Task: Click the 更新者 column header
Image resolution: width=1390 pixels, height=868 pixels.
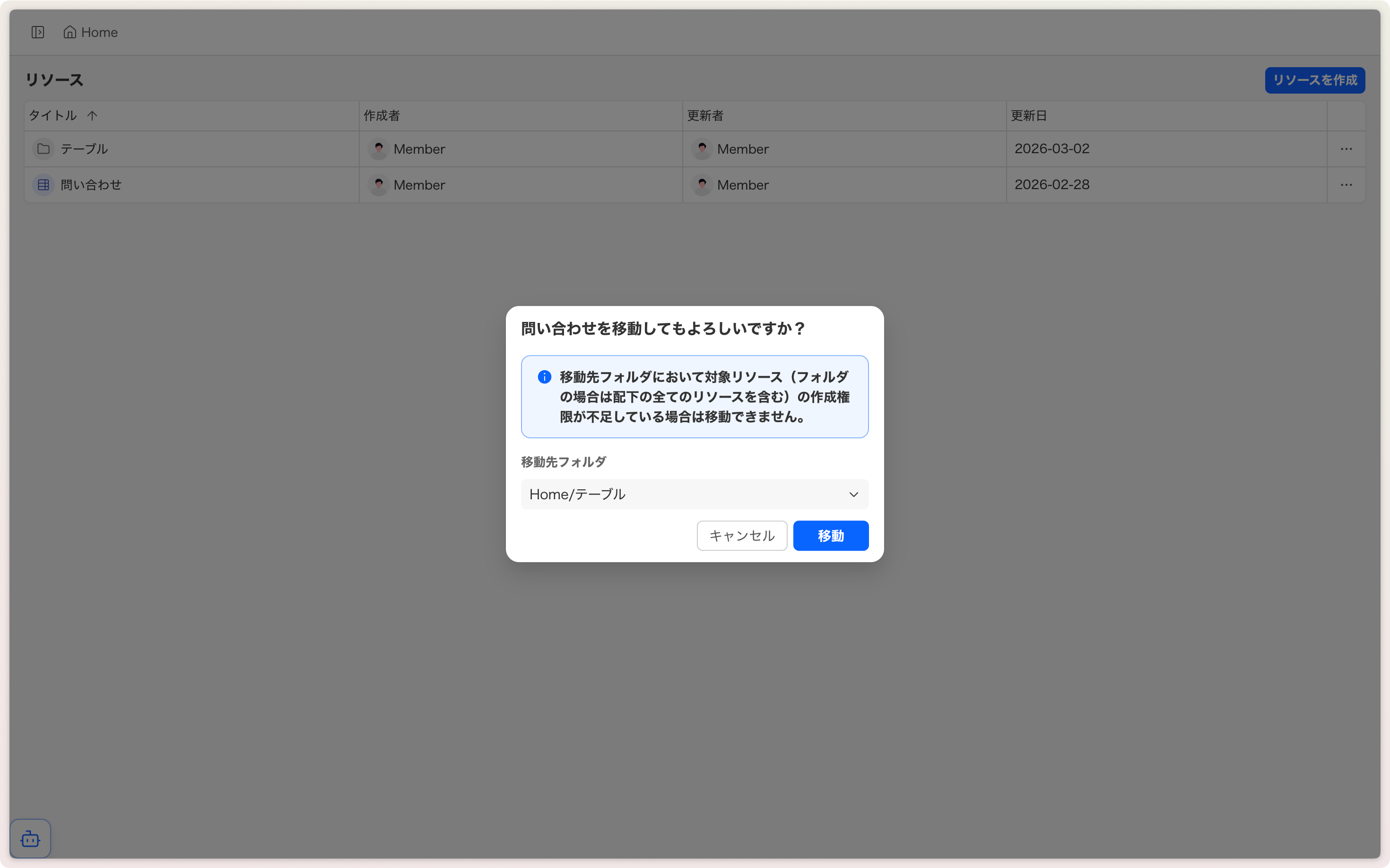Action: point(705,116)
